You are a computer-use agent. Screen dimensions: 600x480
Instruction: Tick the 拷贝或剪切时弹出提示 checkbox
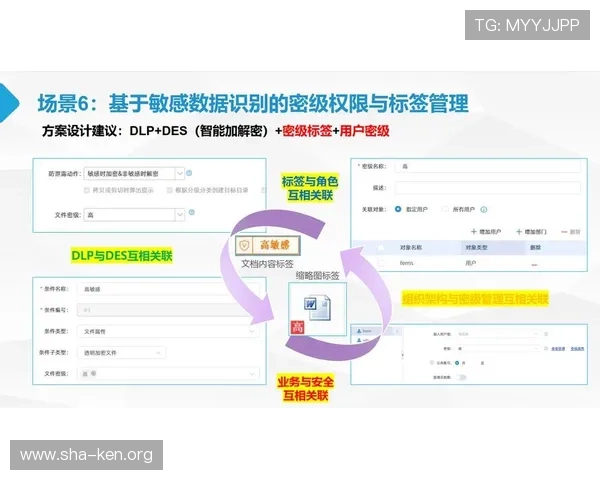(x=87, y=190)
